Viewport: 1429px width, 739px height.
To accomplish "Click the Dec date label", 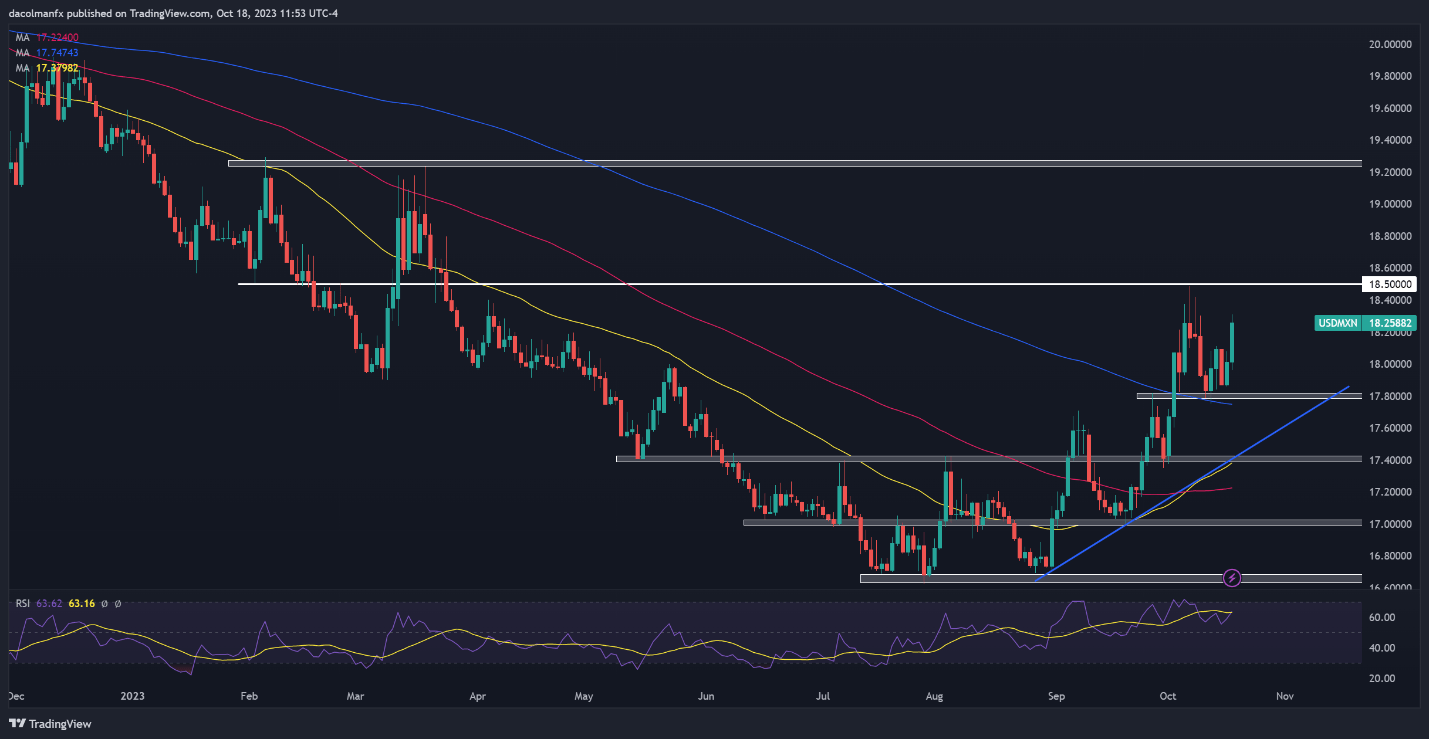I will [17, 695].
